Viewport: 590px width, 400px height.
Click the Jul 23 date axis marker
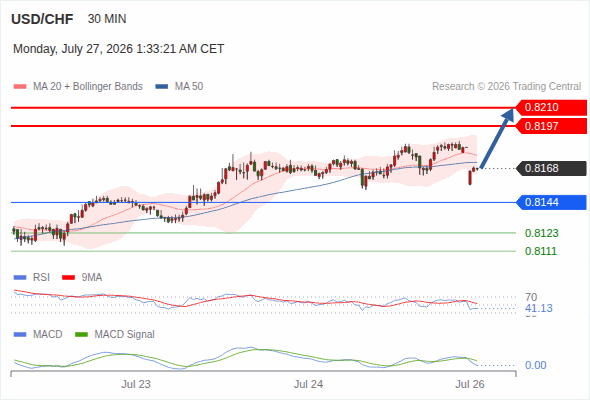(x=136, y=384)
